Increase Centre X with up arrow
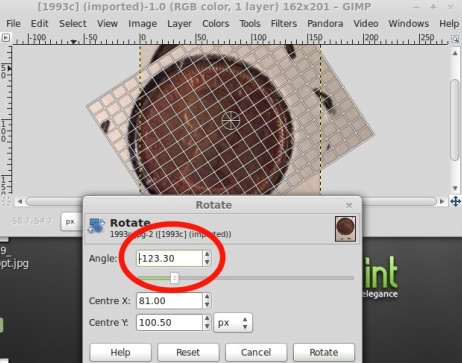Image resolution: width=462 pixels, height=363 pixels. tap(207, 297)
